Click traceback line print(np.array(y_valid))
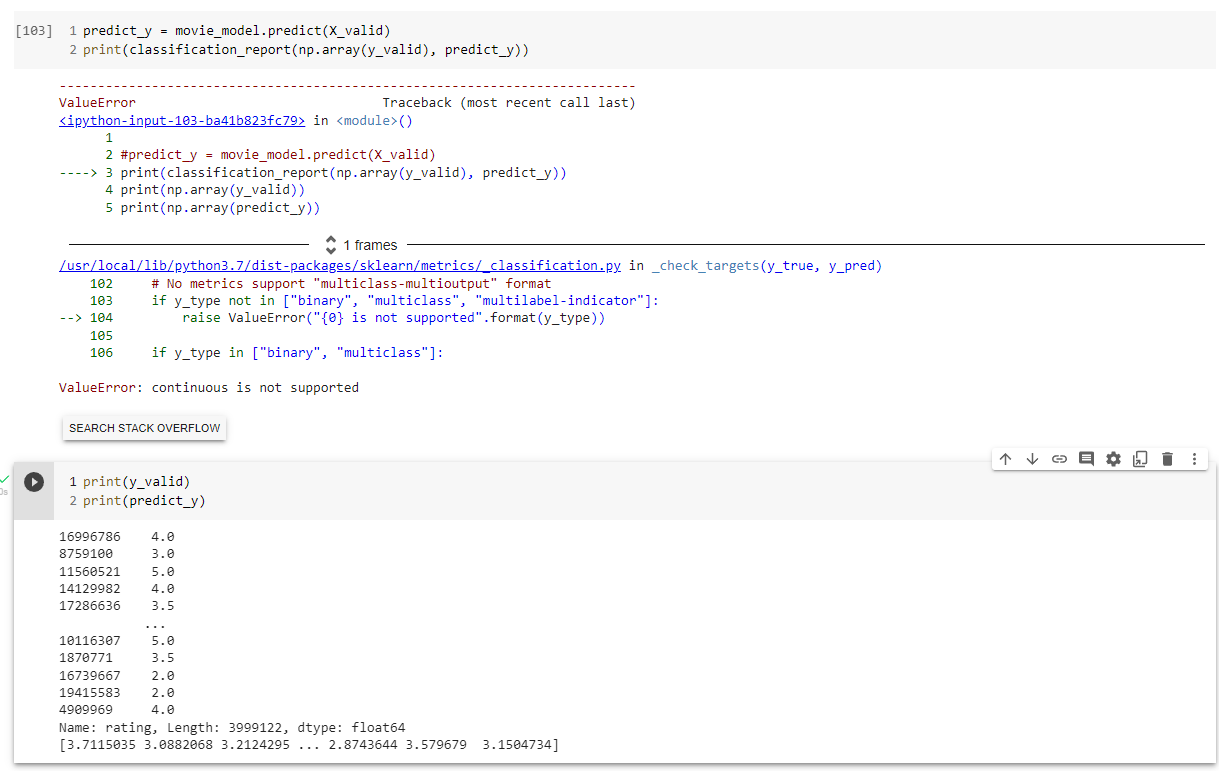The width and height of the screenshot is (1219, 771). [x=213, y=190]
